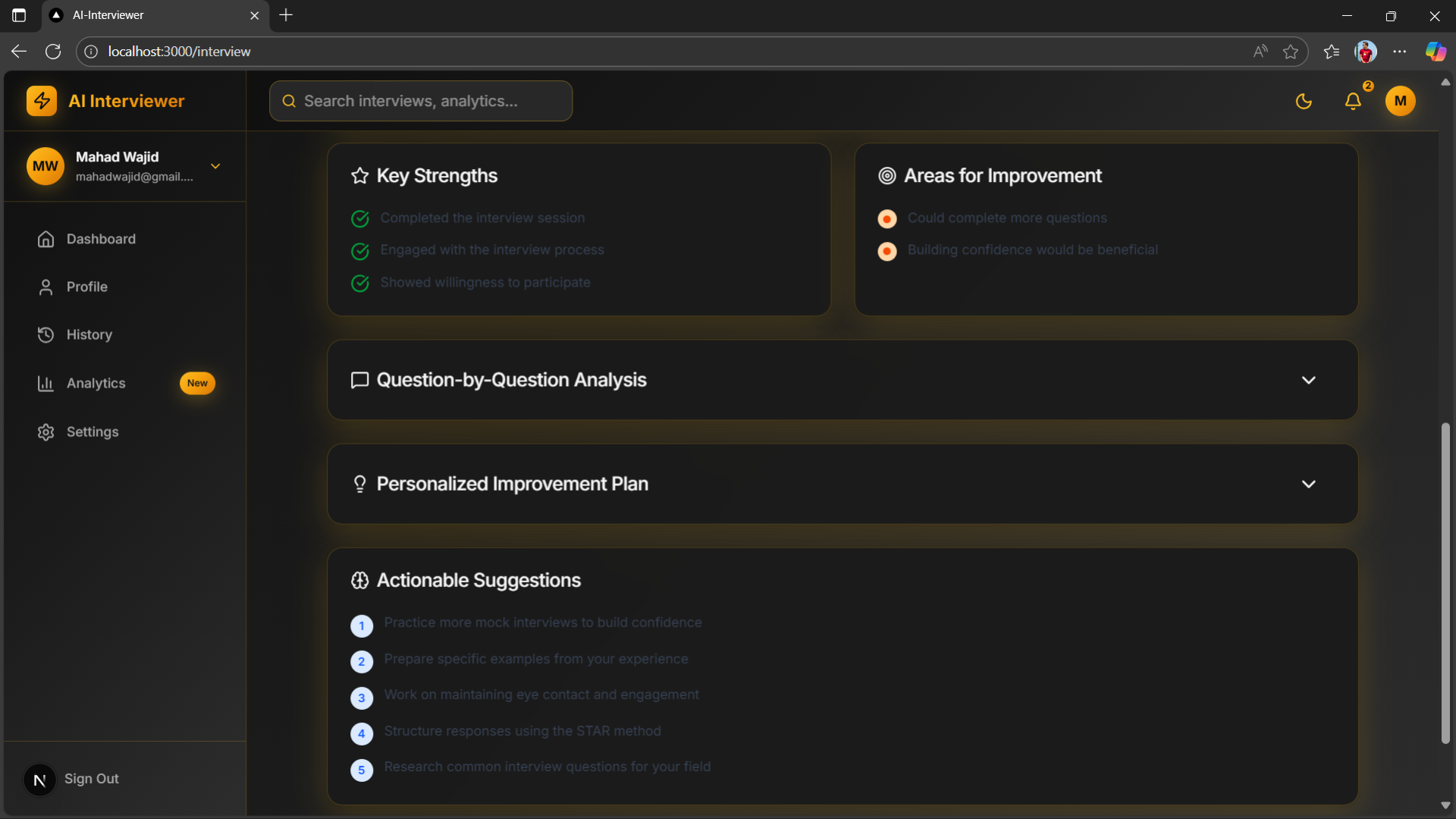Click the AI Interviewer lightning bolt logo
1456x819 pixels.
click(x=42, y=101)
